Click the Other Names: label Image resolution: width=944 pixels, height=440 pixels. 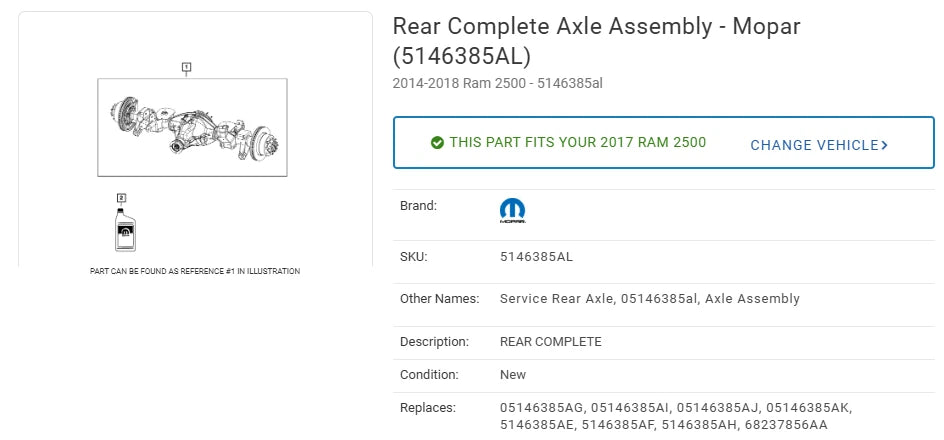pos(439,299)
